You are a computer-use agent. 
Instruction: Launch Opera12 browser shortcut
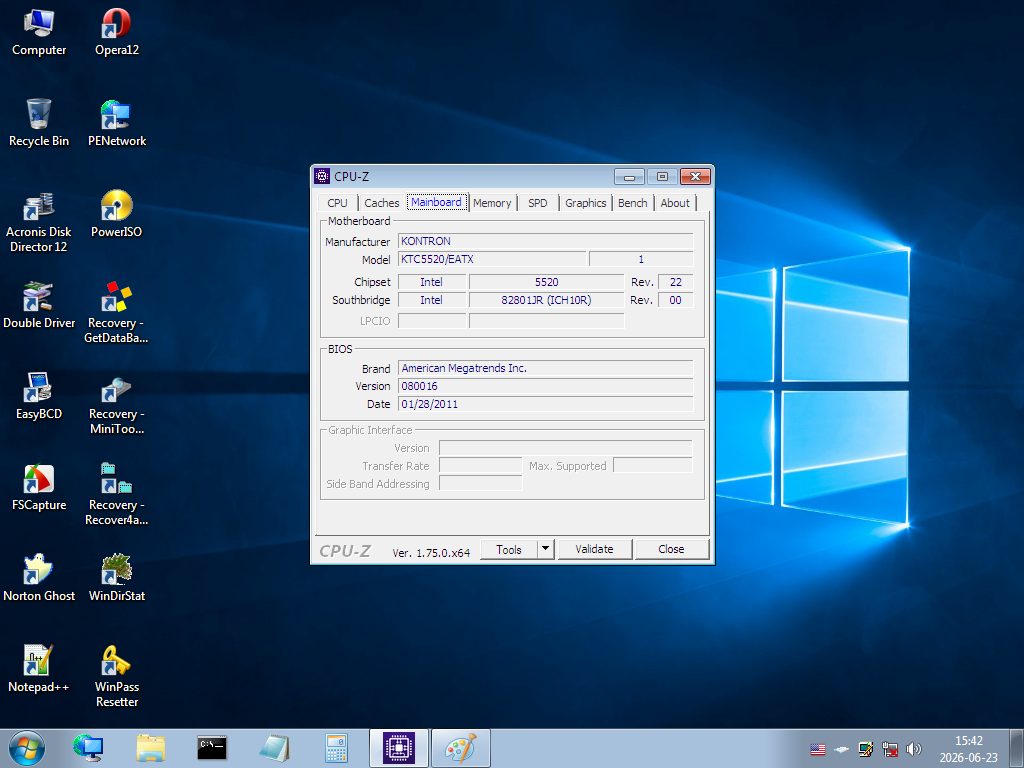click(116, 33)
